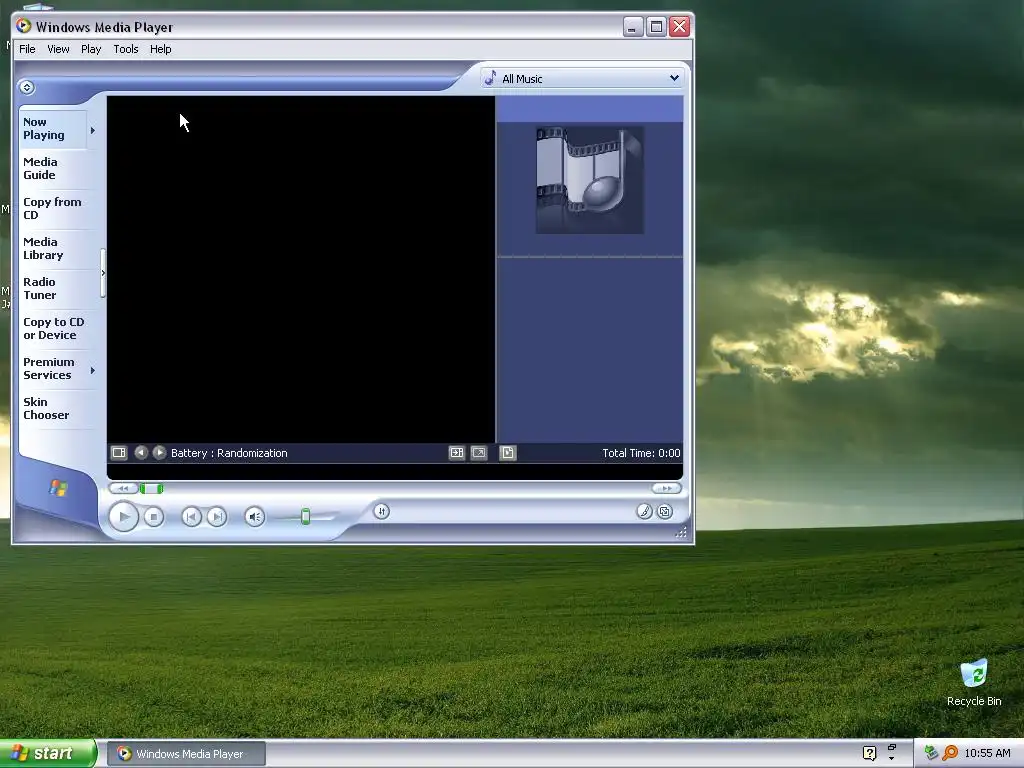Open the Play menu

pos(91,49)
